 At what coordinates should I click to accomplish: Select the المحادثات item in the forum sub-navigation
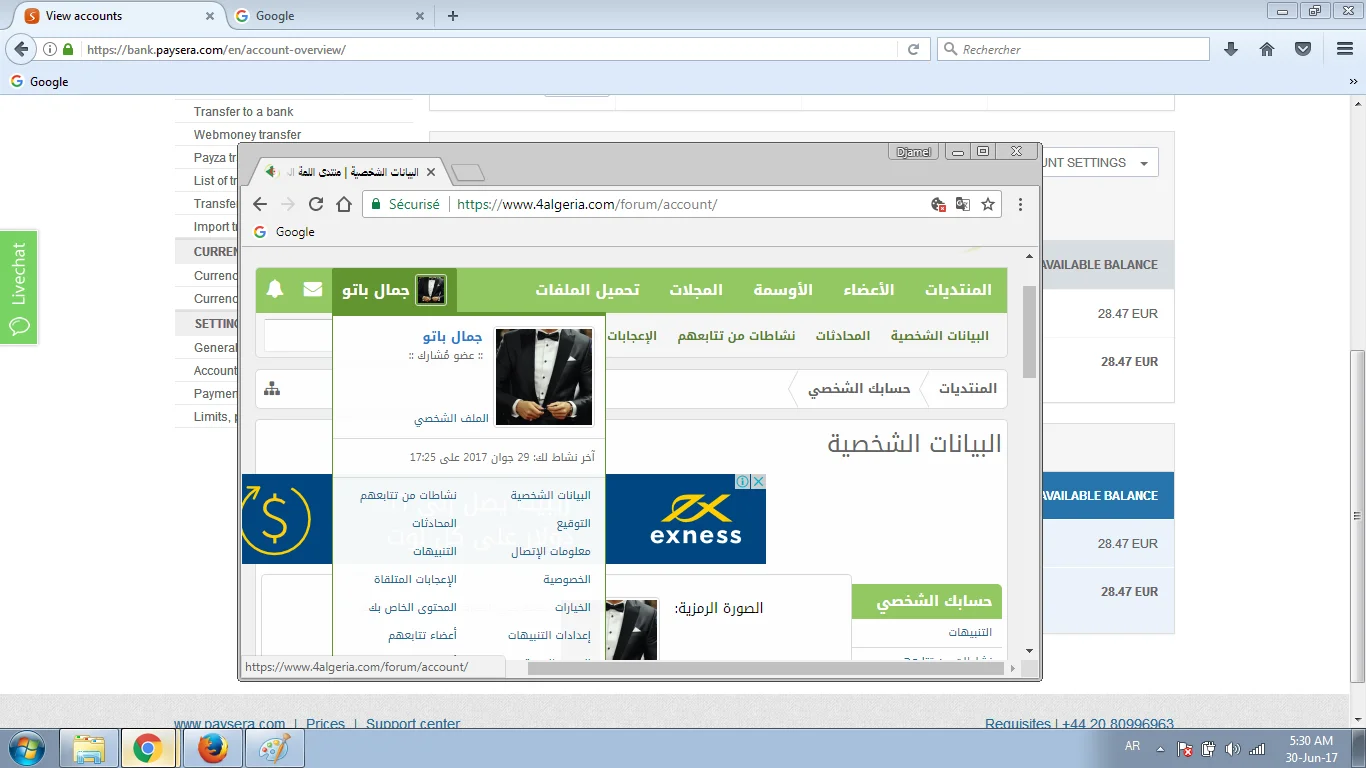(842, 336)
